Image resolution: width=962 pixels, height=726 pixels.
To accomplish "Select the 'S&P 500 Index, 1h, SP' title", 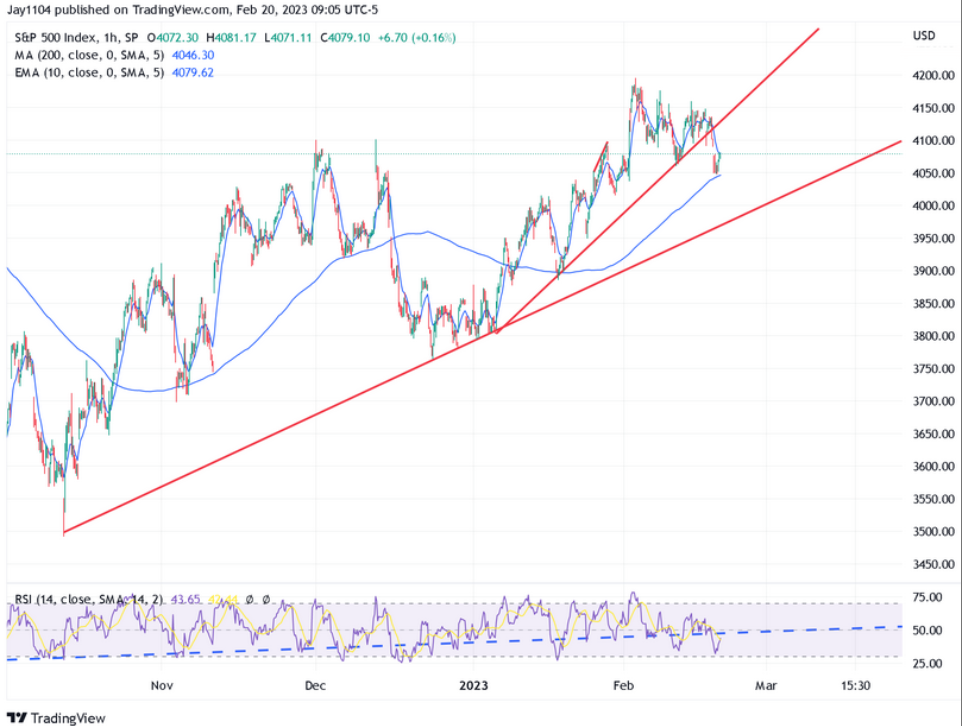I will click(76, 37).
